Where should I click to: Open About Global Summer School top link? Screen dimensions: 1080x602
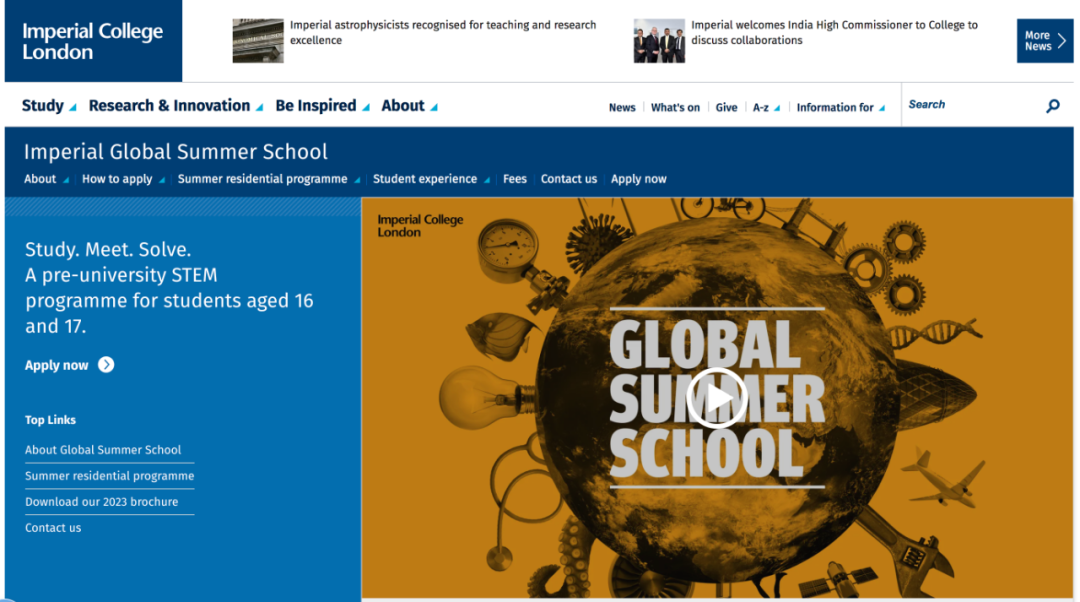103,450
